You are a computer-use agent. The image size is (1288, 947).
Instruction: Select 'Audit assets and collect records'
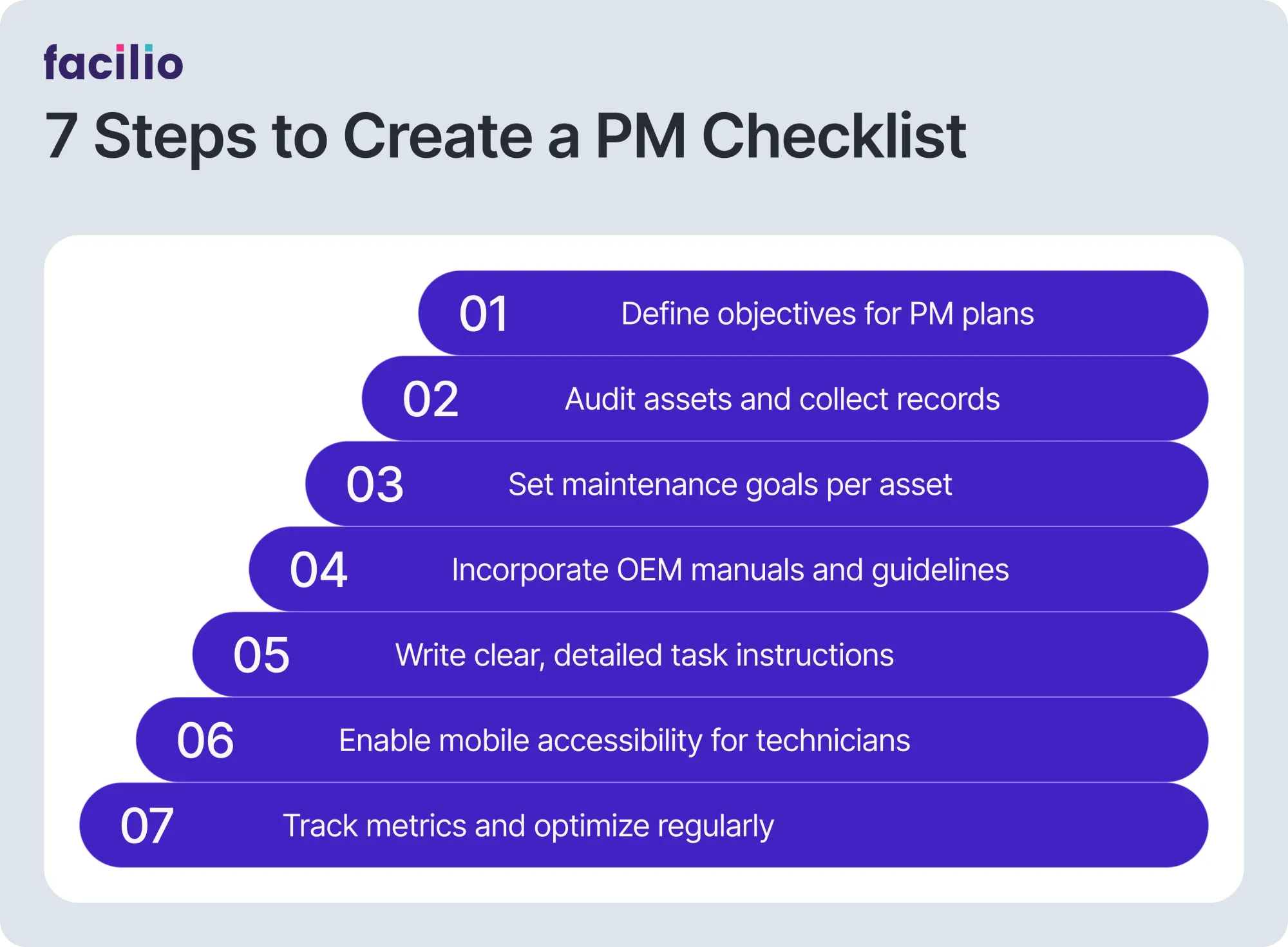pyautogui.click(x=782, y=399)
